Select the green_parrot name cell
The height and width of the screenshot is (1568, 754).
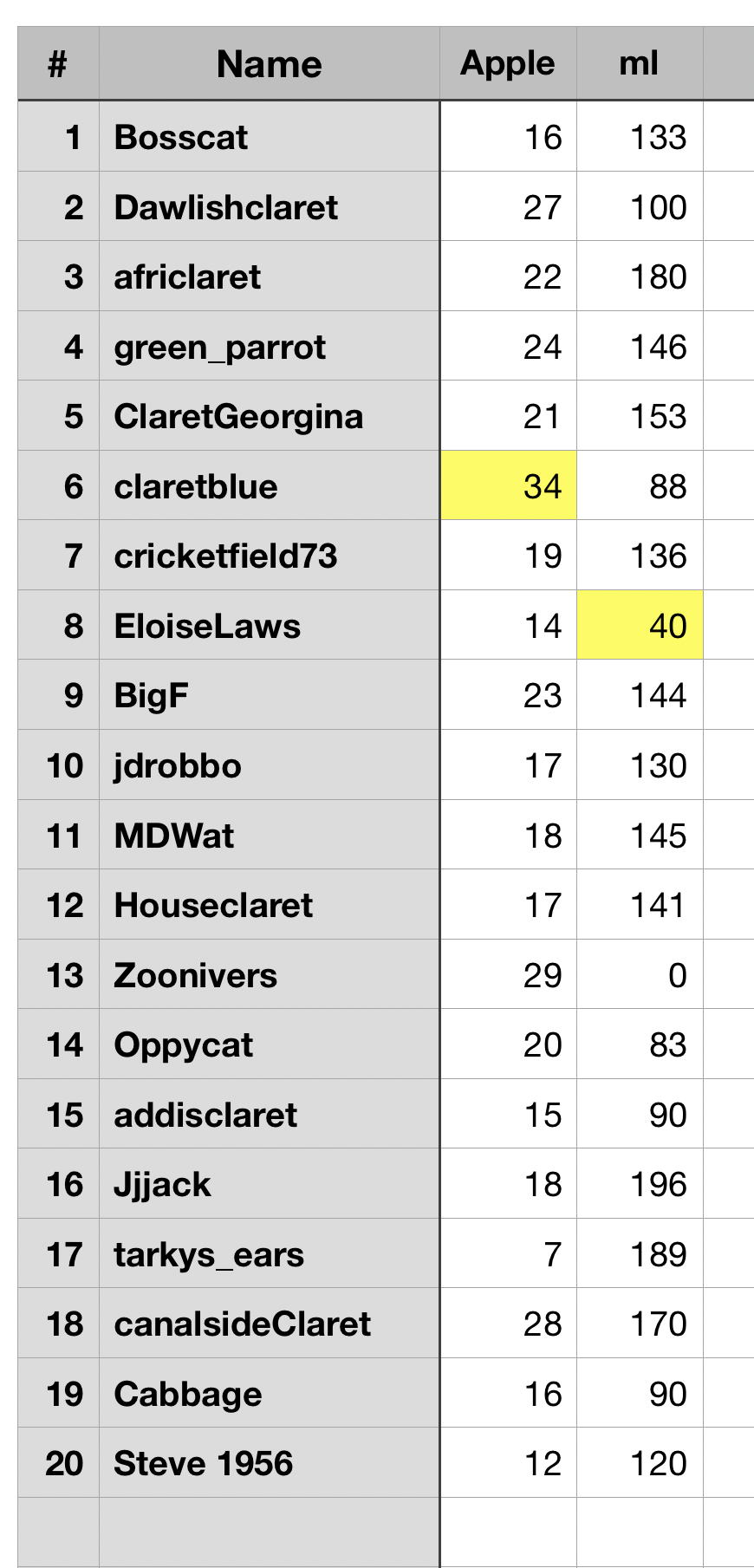click(269, 347)
